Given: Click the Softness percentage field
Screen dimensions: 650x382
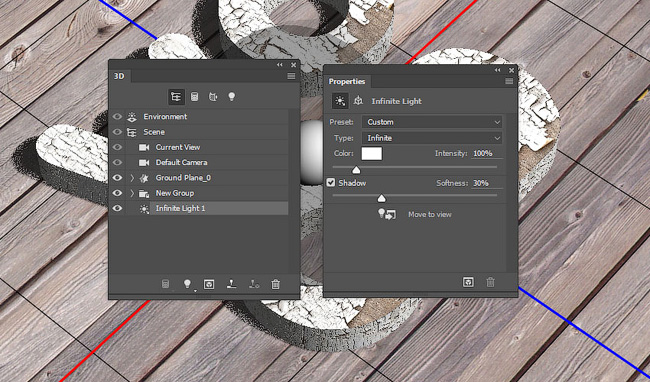Looking at the screenshot, I should click(x=487, y=183).
